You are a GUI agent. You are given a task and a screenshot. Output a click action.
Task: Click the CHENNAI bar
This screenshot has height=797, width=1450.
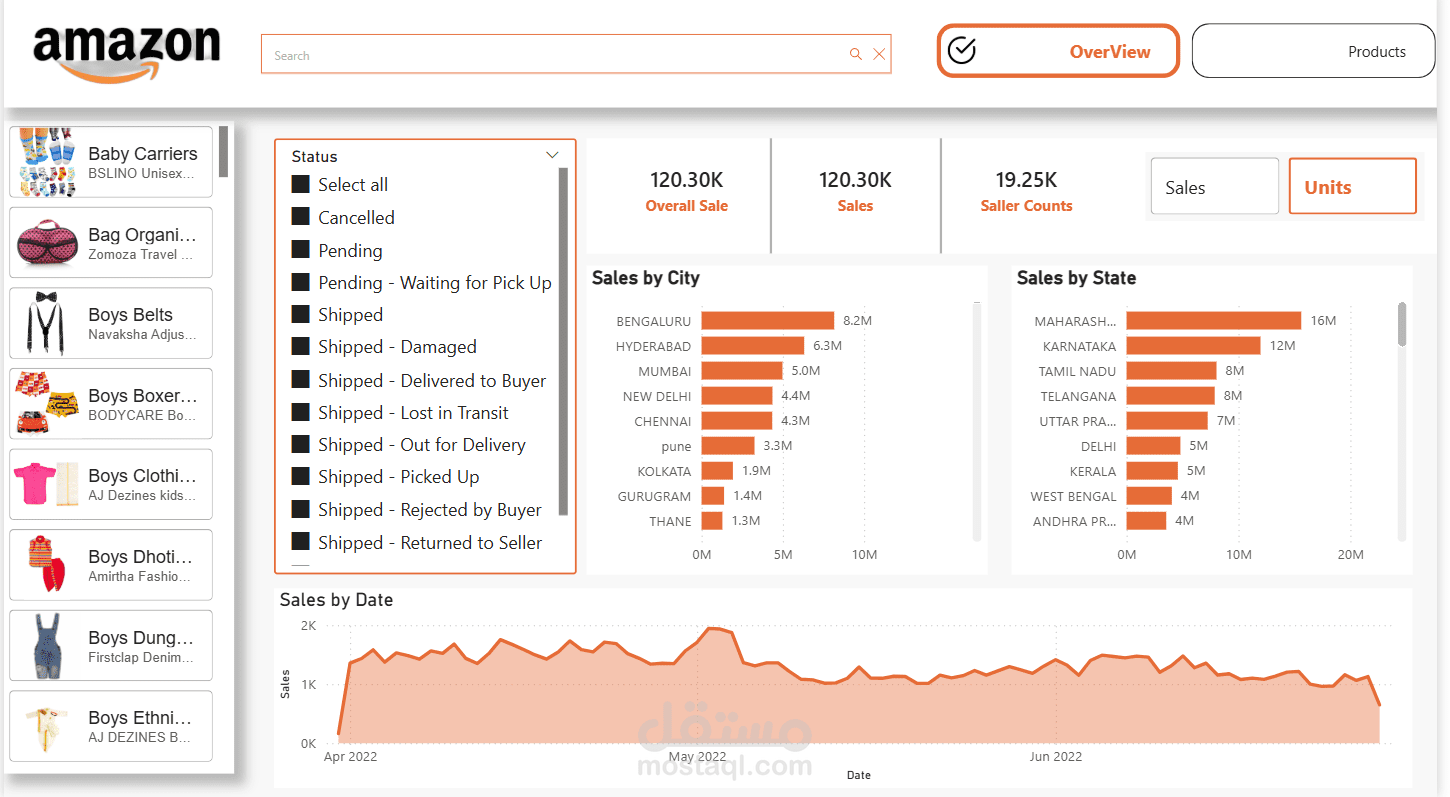(x=736, y=421)
